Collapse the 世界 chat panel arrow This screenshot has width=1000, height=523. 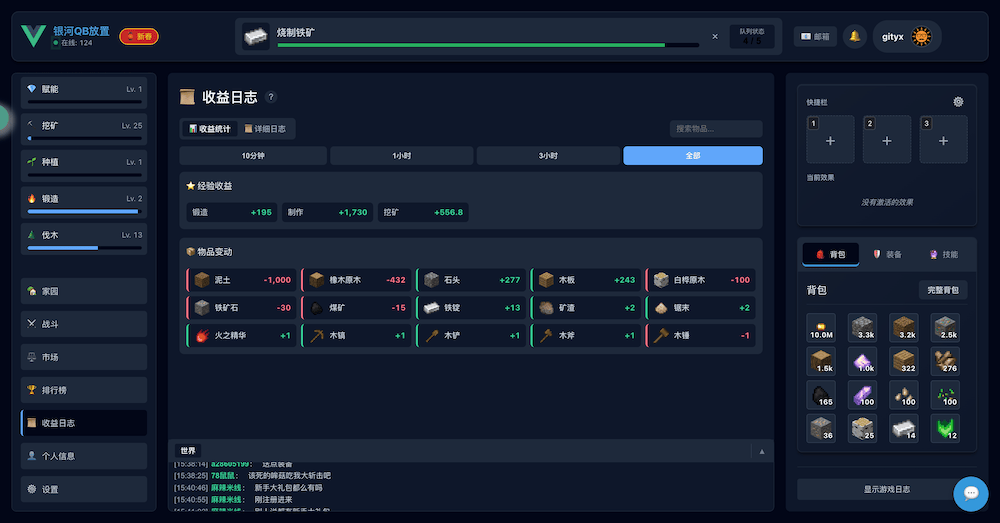(761, 452)
